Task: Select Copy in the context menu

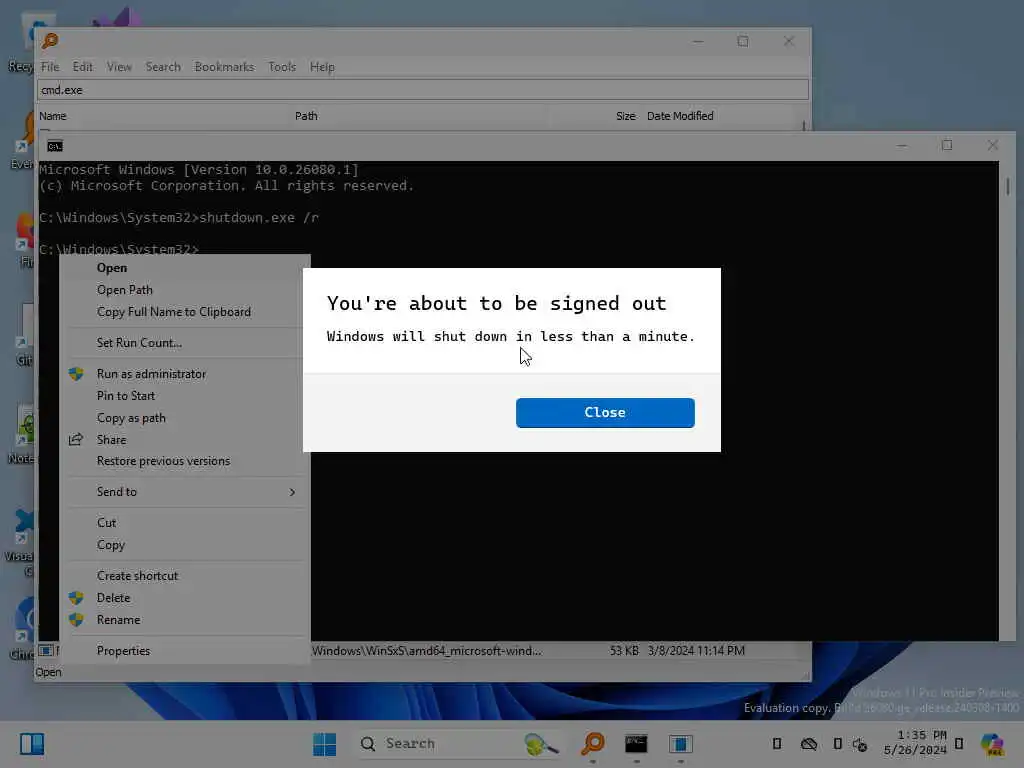Action: tap(110, 545)
